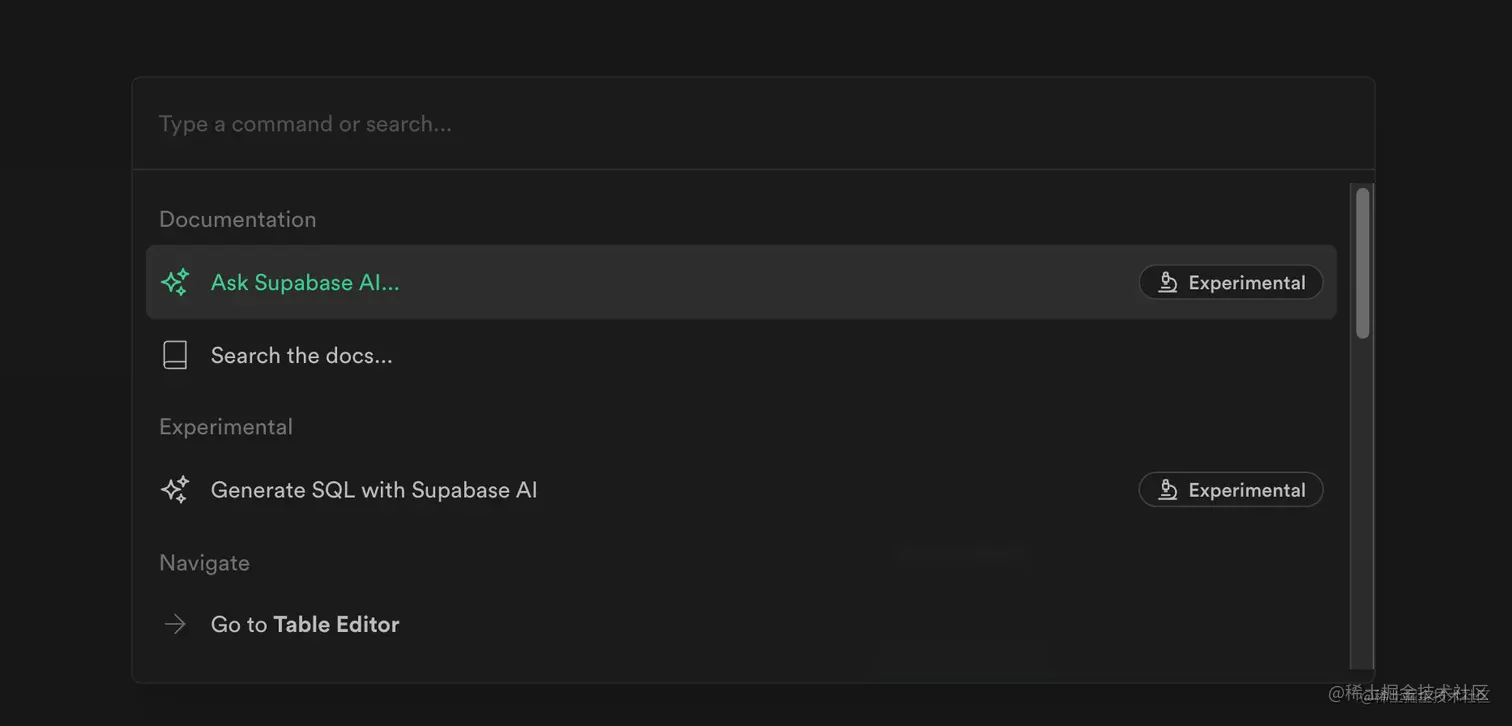Click the Experimental group heading

tap(226, 427)
